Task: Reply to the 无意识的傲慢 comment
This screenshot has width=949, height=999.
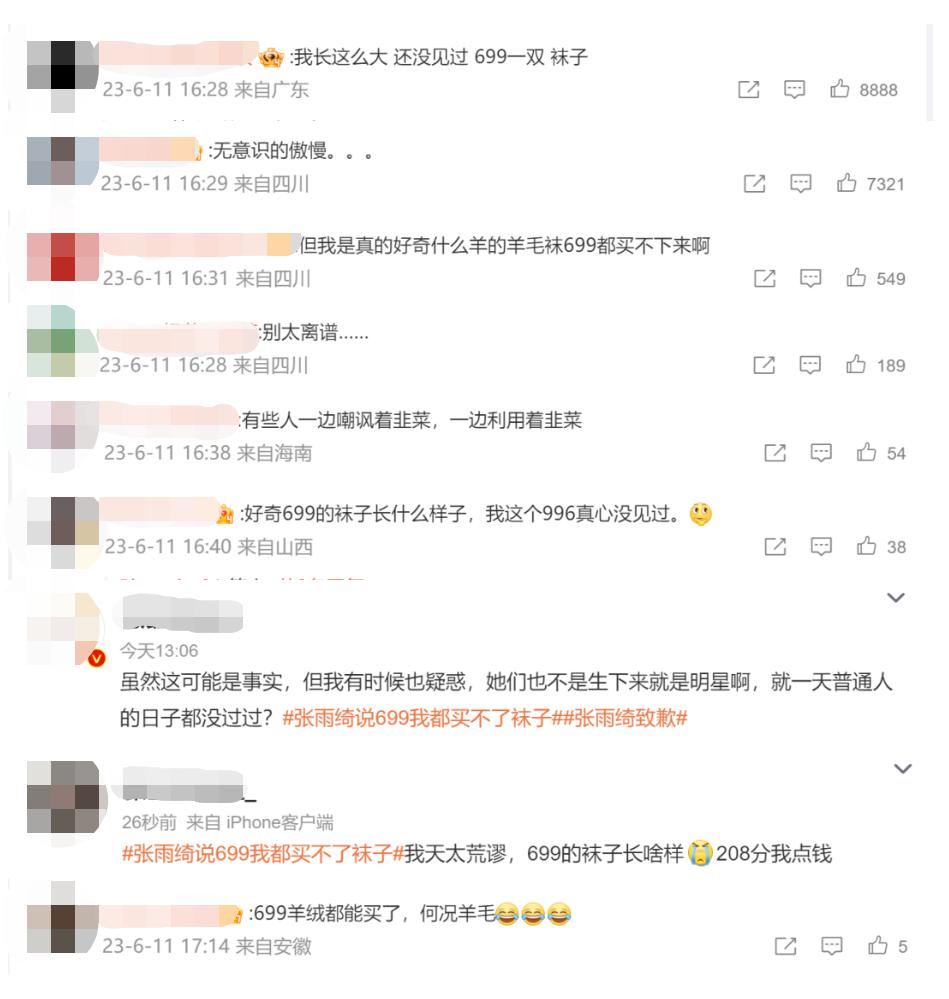Action: tap(801, 183)
